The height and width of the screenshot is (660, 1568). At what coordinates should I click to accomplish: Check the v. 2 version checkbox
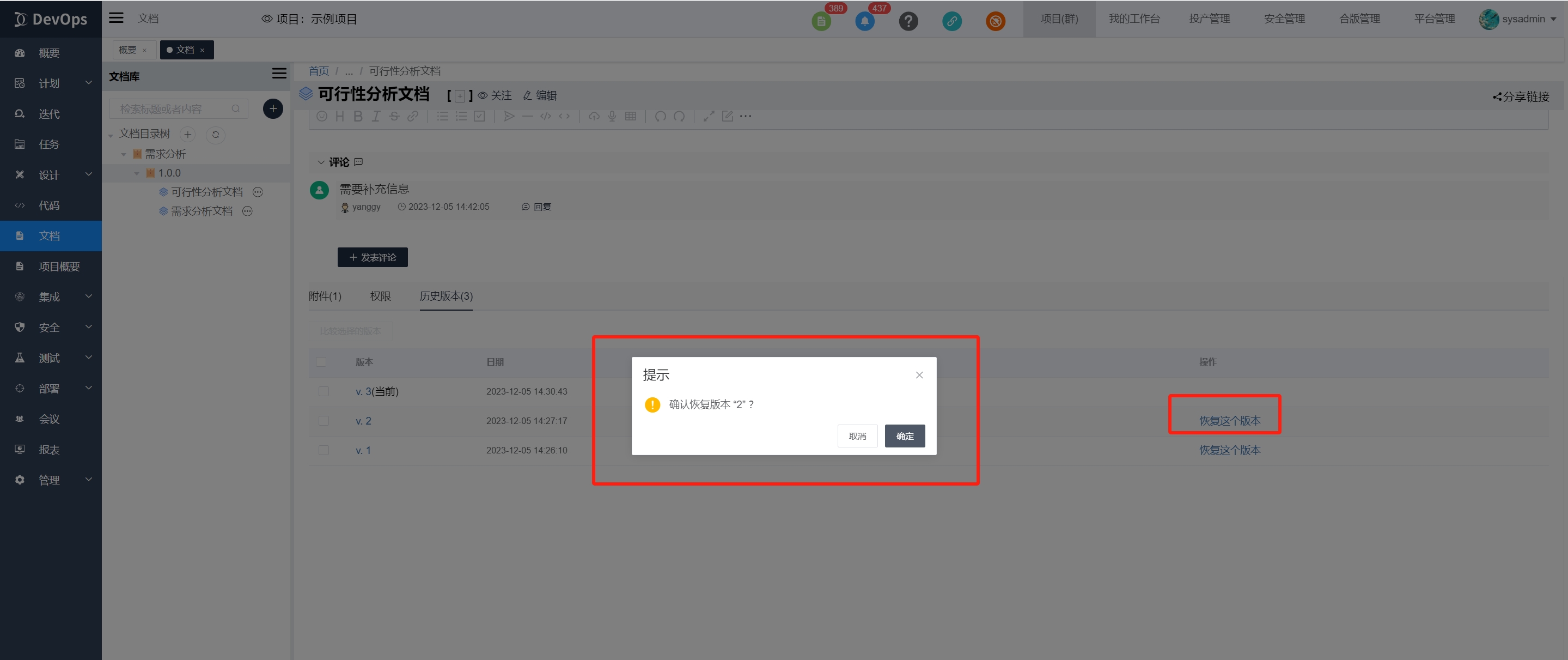323,421
